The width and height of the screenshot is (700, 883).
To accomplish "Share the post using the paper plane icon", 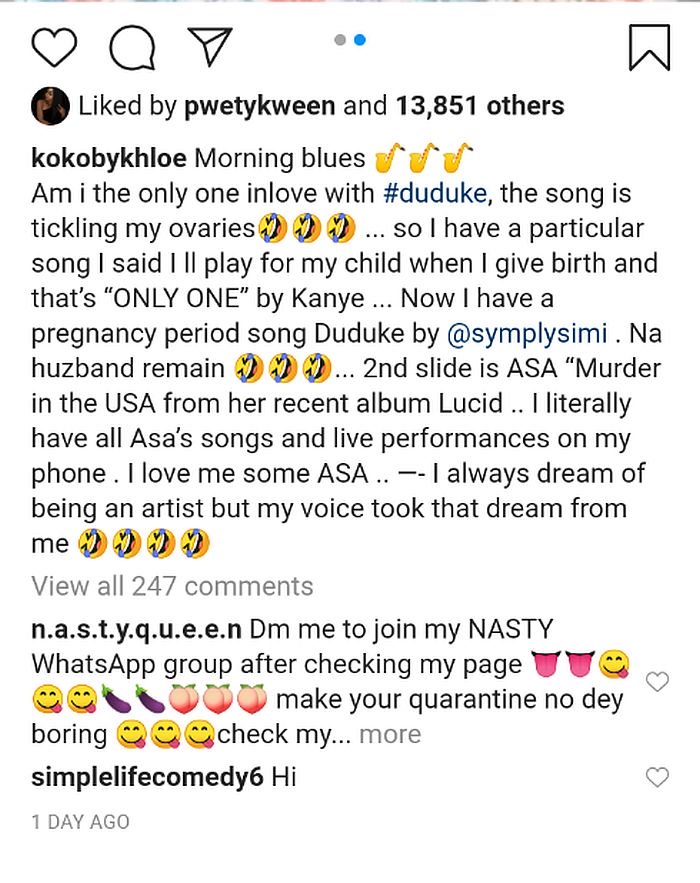I will click(210, 46).
